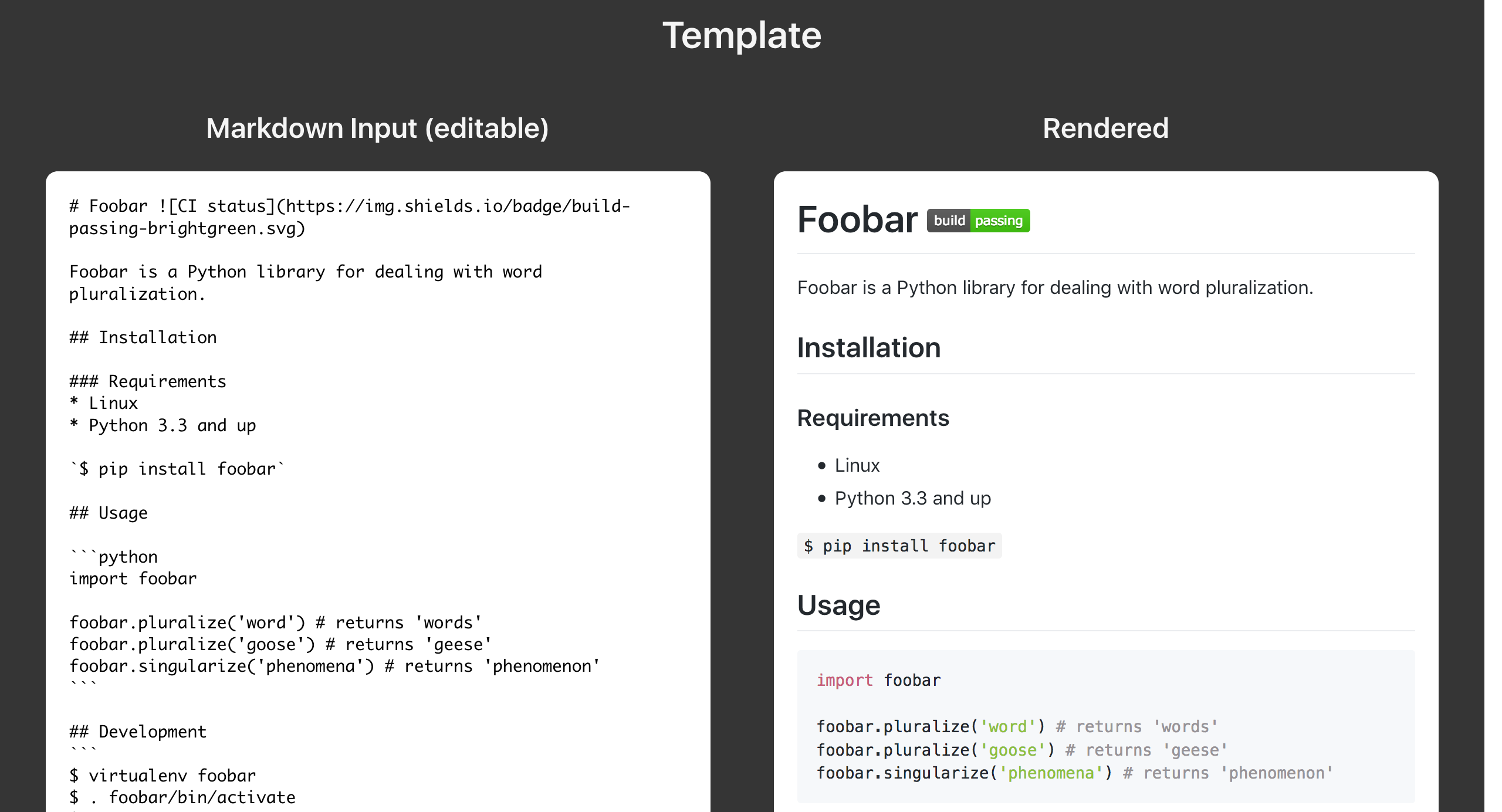
Task: Click the 'Markdown Input (editable)' panel header
Action: pos(378,128)
